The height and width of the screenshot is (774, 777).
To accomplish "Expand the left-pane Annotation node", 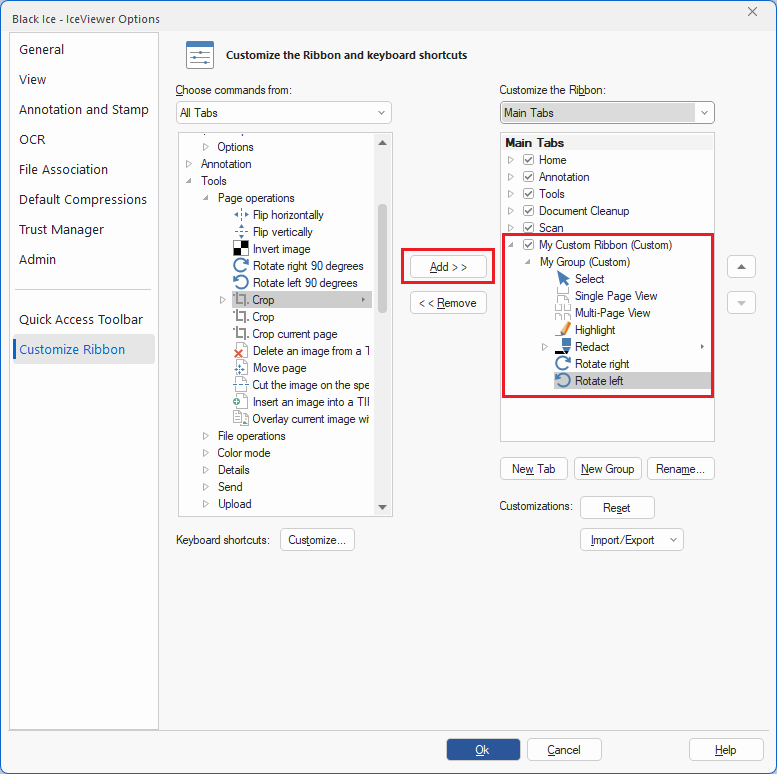I will pos(189,164).
